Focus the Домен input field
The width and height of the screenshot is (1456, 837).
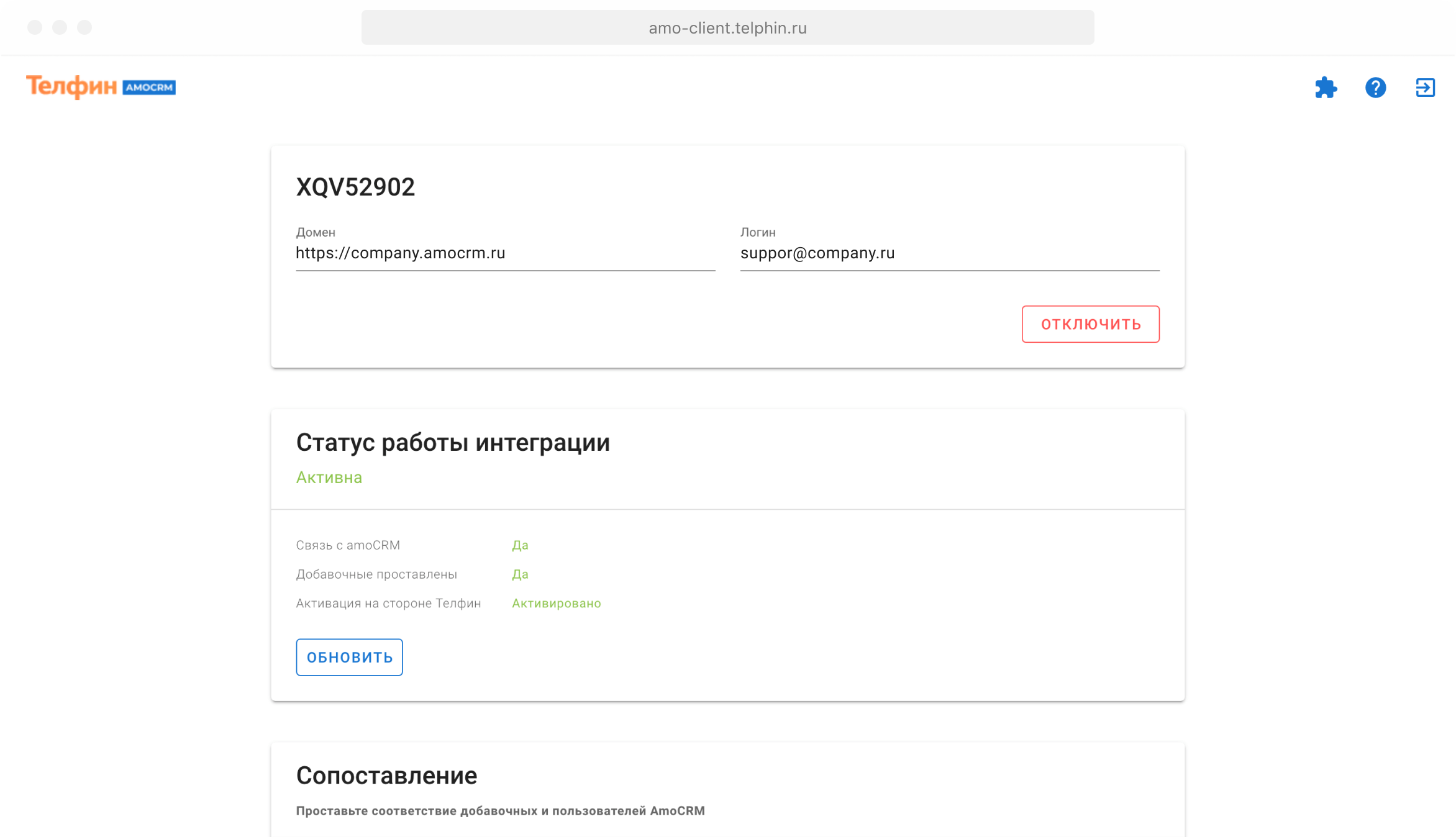tap(506, 253)
